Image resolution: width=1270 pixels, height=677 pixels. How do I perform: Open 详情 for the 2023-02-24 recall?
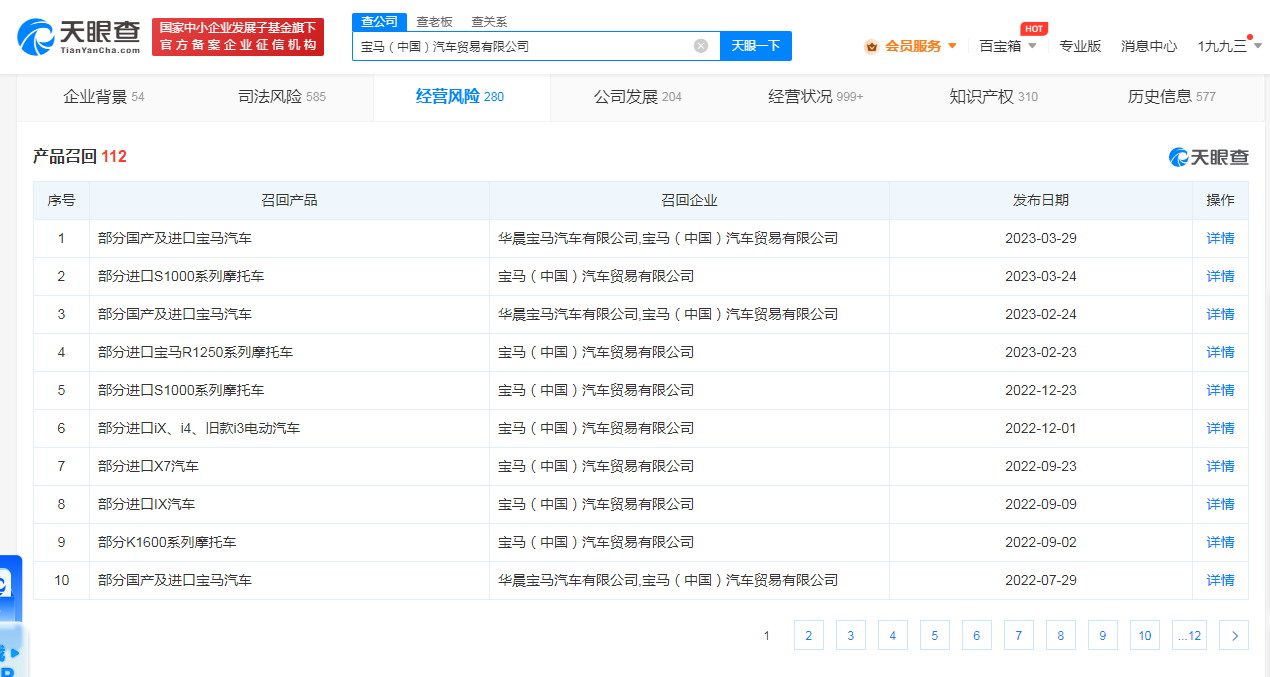point(1220,314)
